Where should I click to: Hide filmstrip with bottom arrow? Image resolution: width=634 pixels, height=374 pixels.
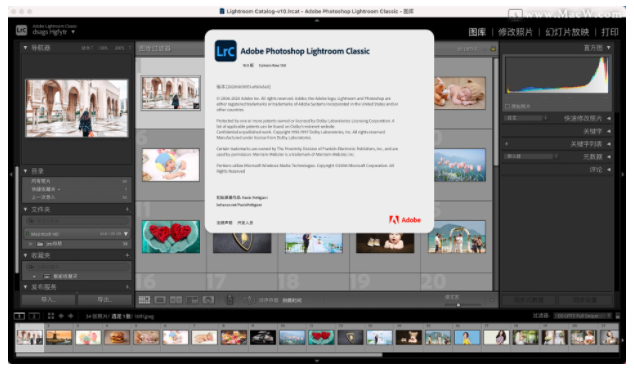(x=317, y=360)
